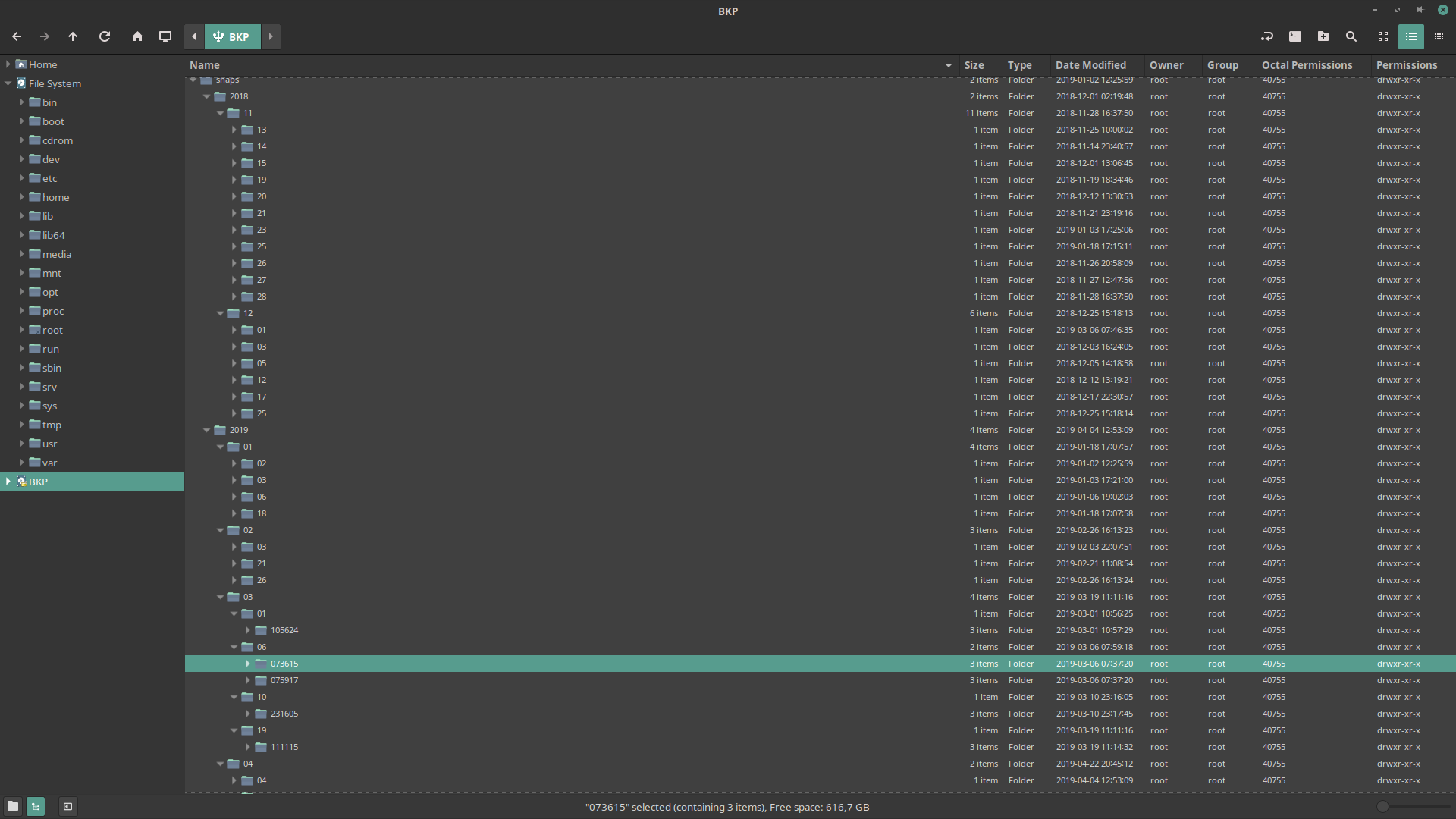Go forward in navigation history
Screen dimensions: 1456x819
pyautogui.click(x=45, y=36)
